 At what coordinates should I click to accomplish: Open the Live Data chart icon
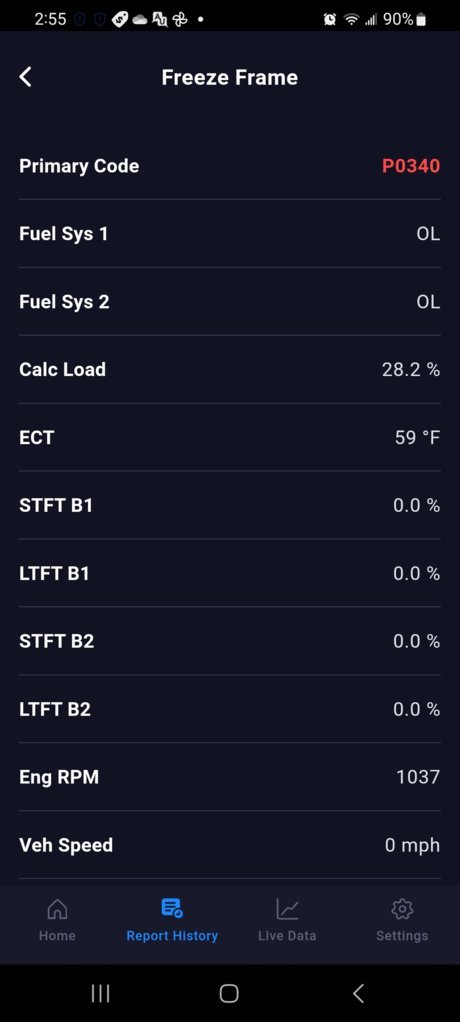coord(287,908)
